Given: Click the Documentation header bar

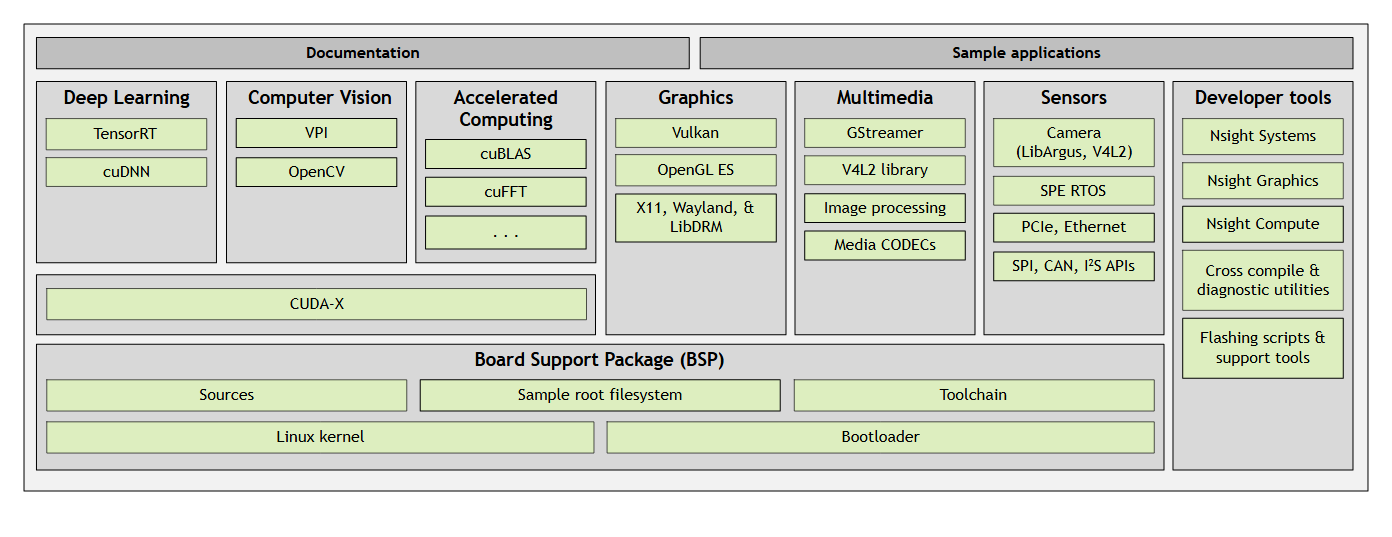Looking at the screenshot, I should [363, 53].
